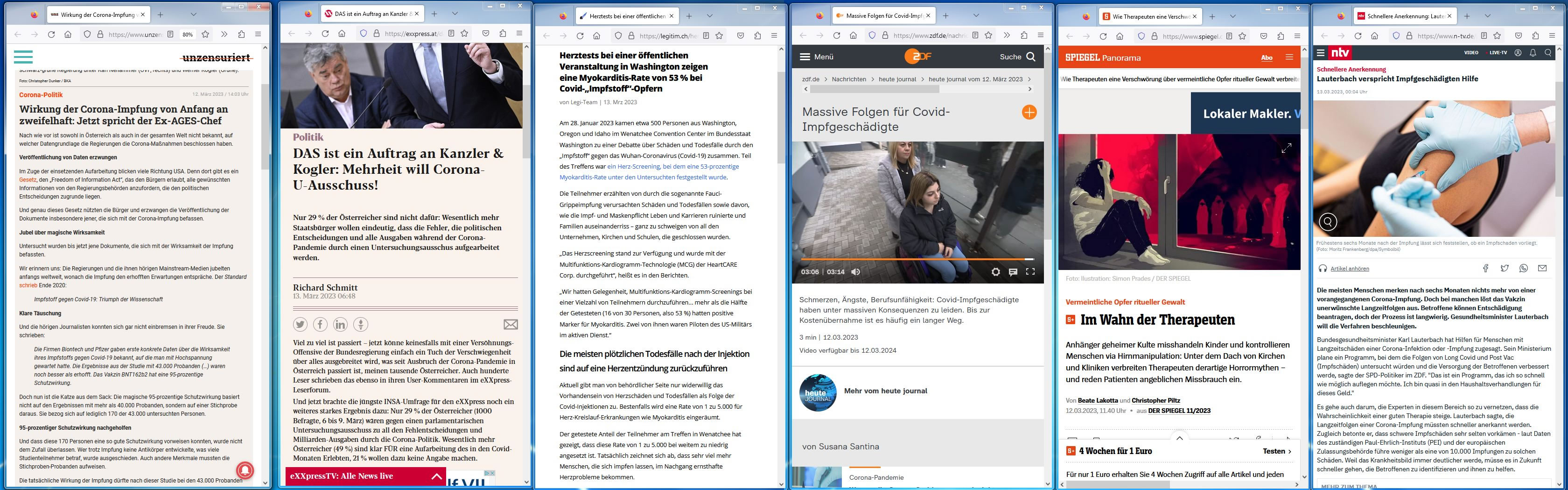
Task: Open VIDEO section on n-tv header
Action: (x=1471, y=53)
